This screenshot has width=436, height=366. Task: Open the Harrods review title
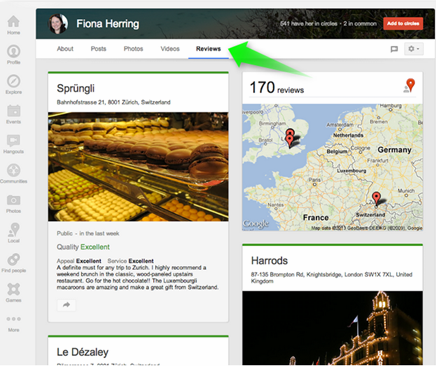[269, 260]
